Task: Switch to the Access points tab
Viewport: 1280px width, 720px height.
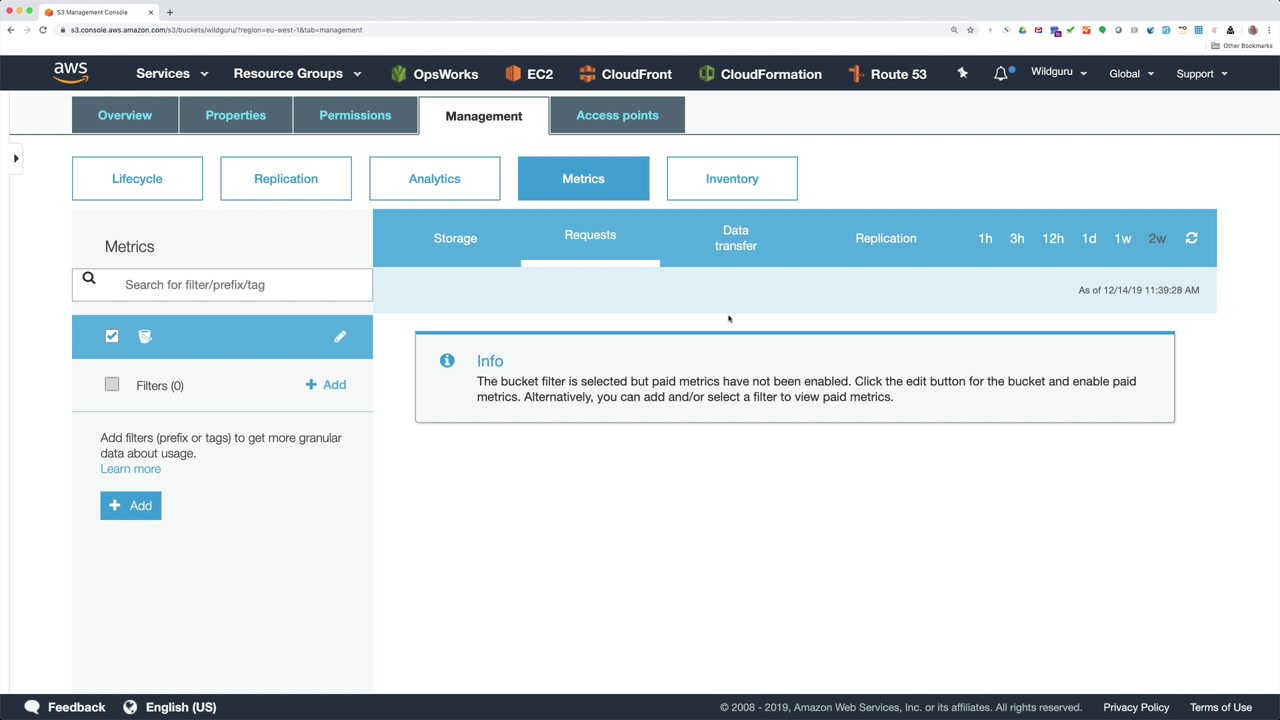Action: [x=617, y=115]
